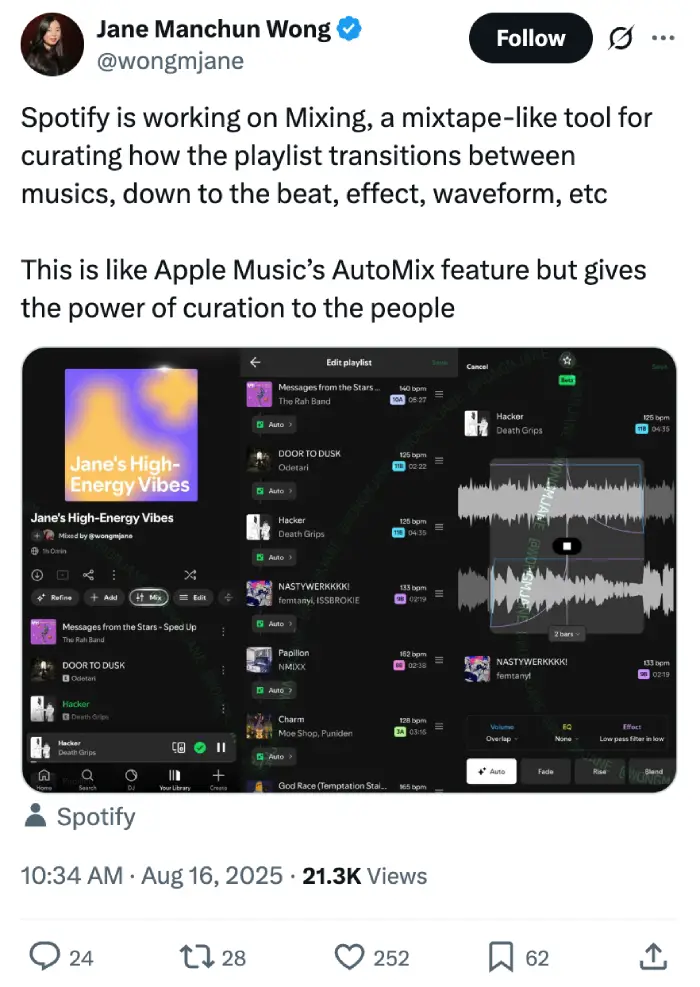Click the pause button in now-playing bar

(x=221, y=747)
